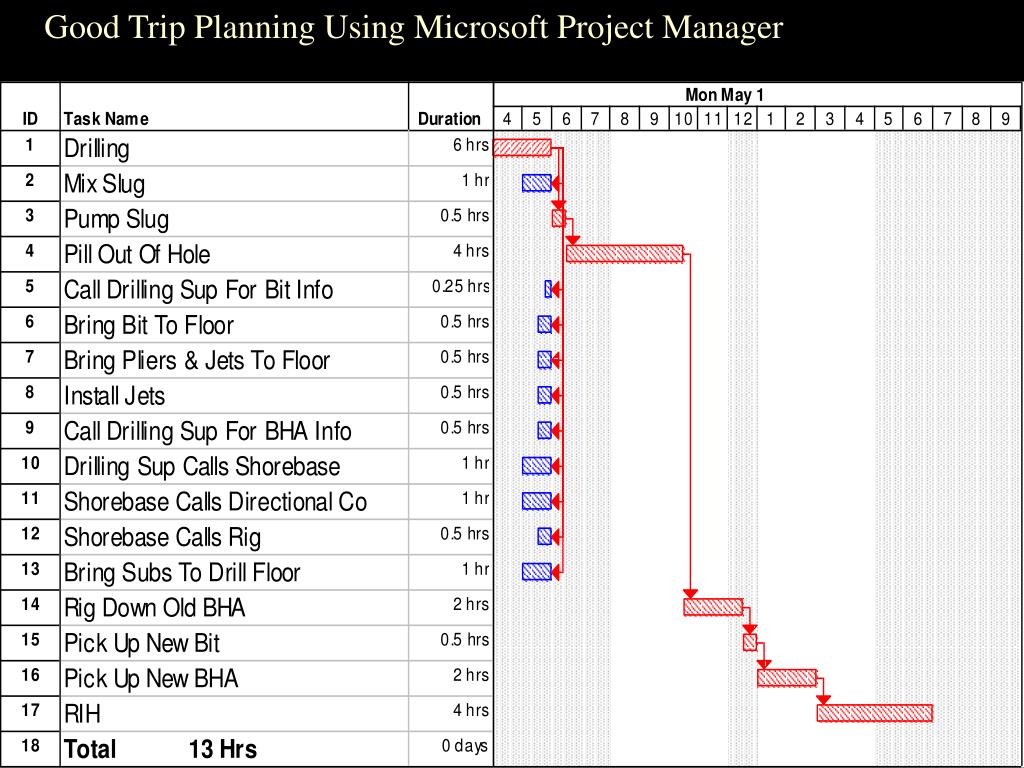
Task: Click the Mon May 1 timescale header
Action: (724, 95)
